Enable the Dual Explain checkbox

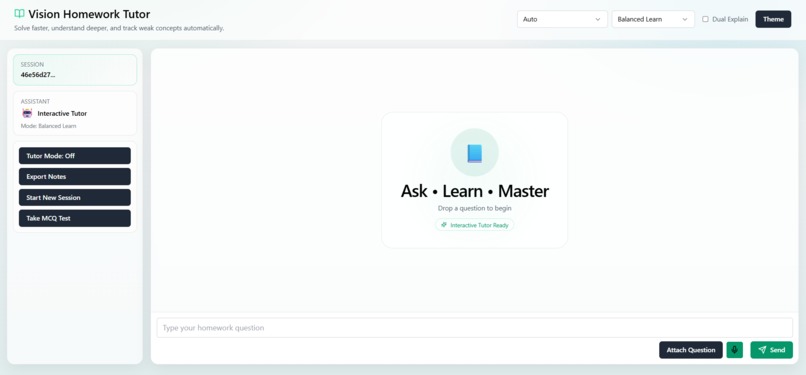[x=705, y=19]
